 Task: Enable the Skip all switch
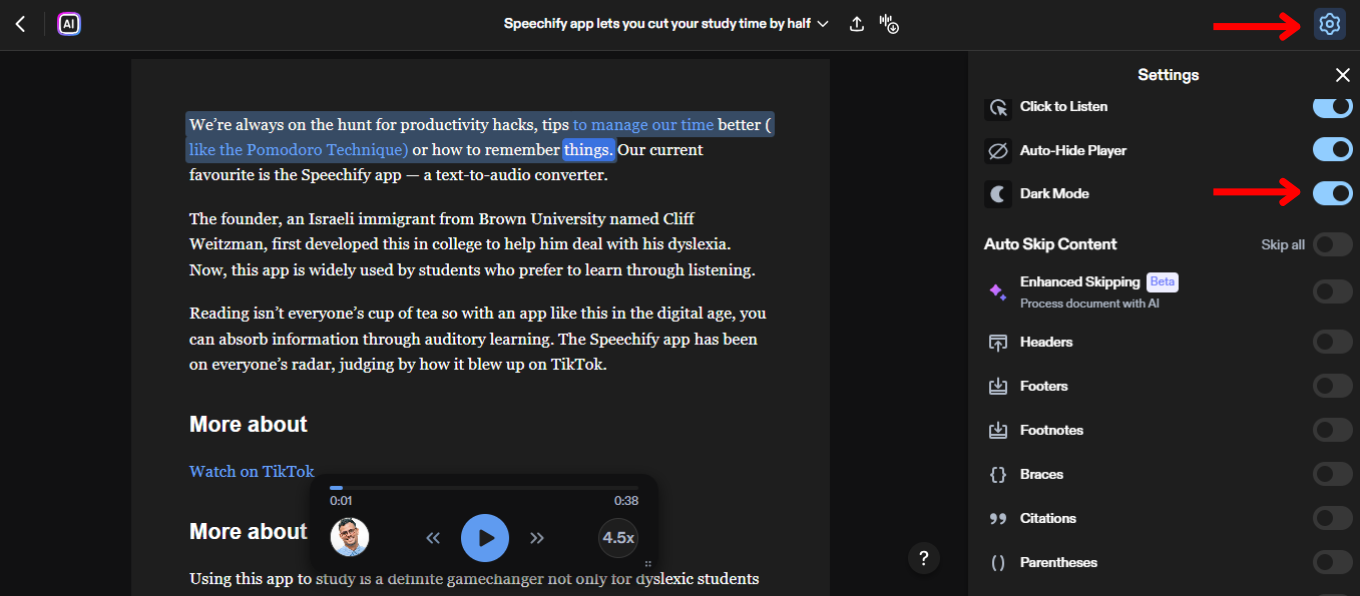point(1333,244)
